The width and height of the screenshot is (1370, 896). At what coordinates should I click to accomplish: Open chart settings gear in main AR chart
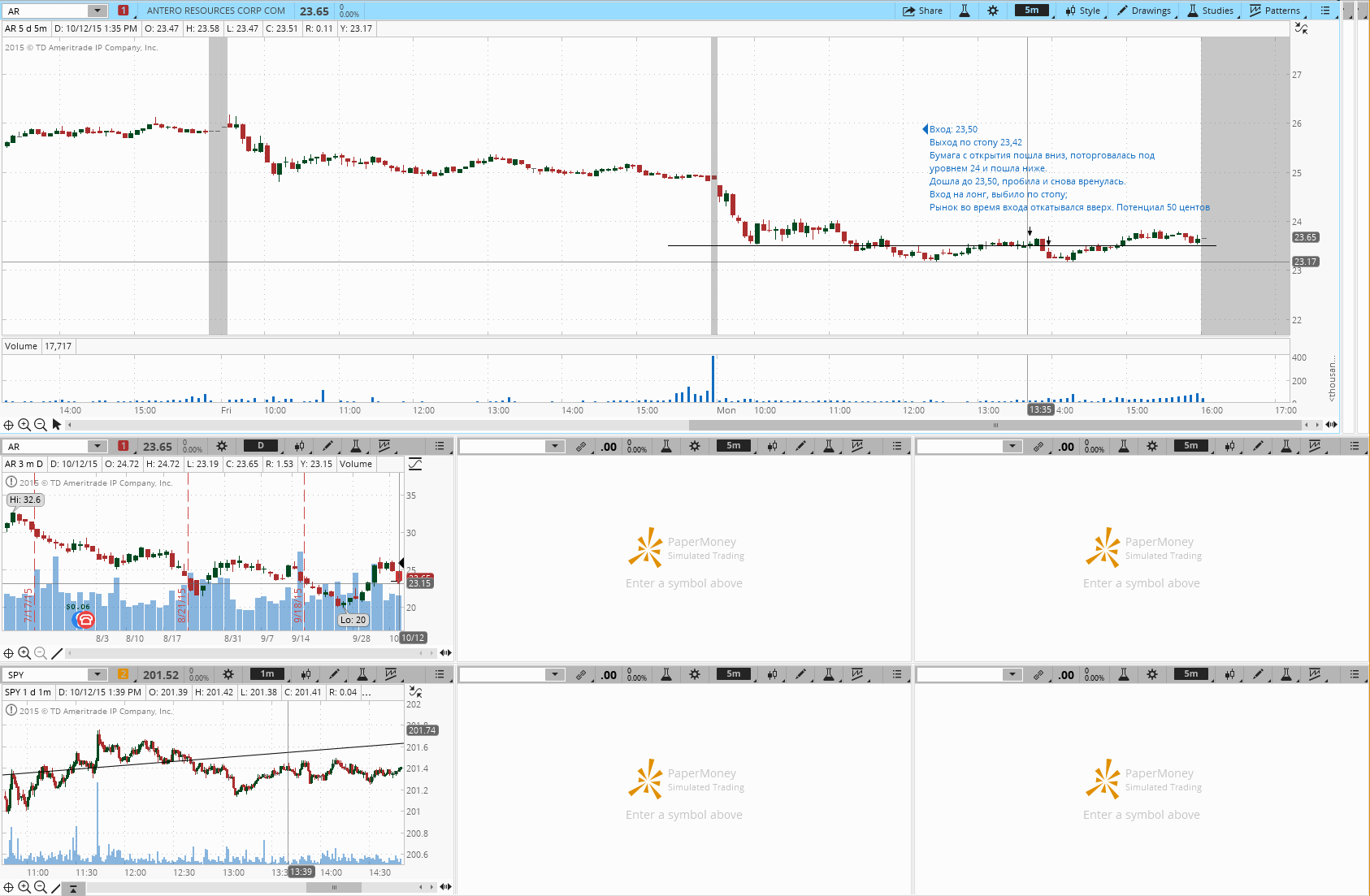pyautogui.click(x=993, y=11)
